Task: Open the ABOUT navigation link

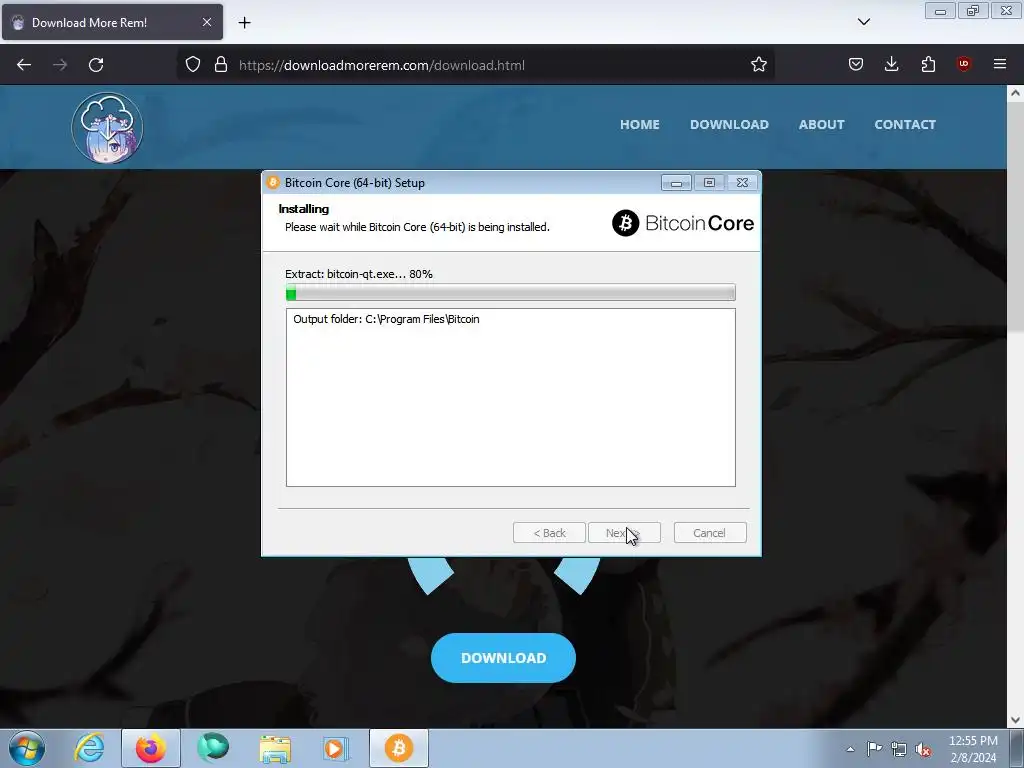Action: coord(822,124)
